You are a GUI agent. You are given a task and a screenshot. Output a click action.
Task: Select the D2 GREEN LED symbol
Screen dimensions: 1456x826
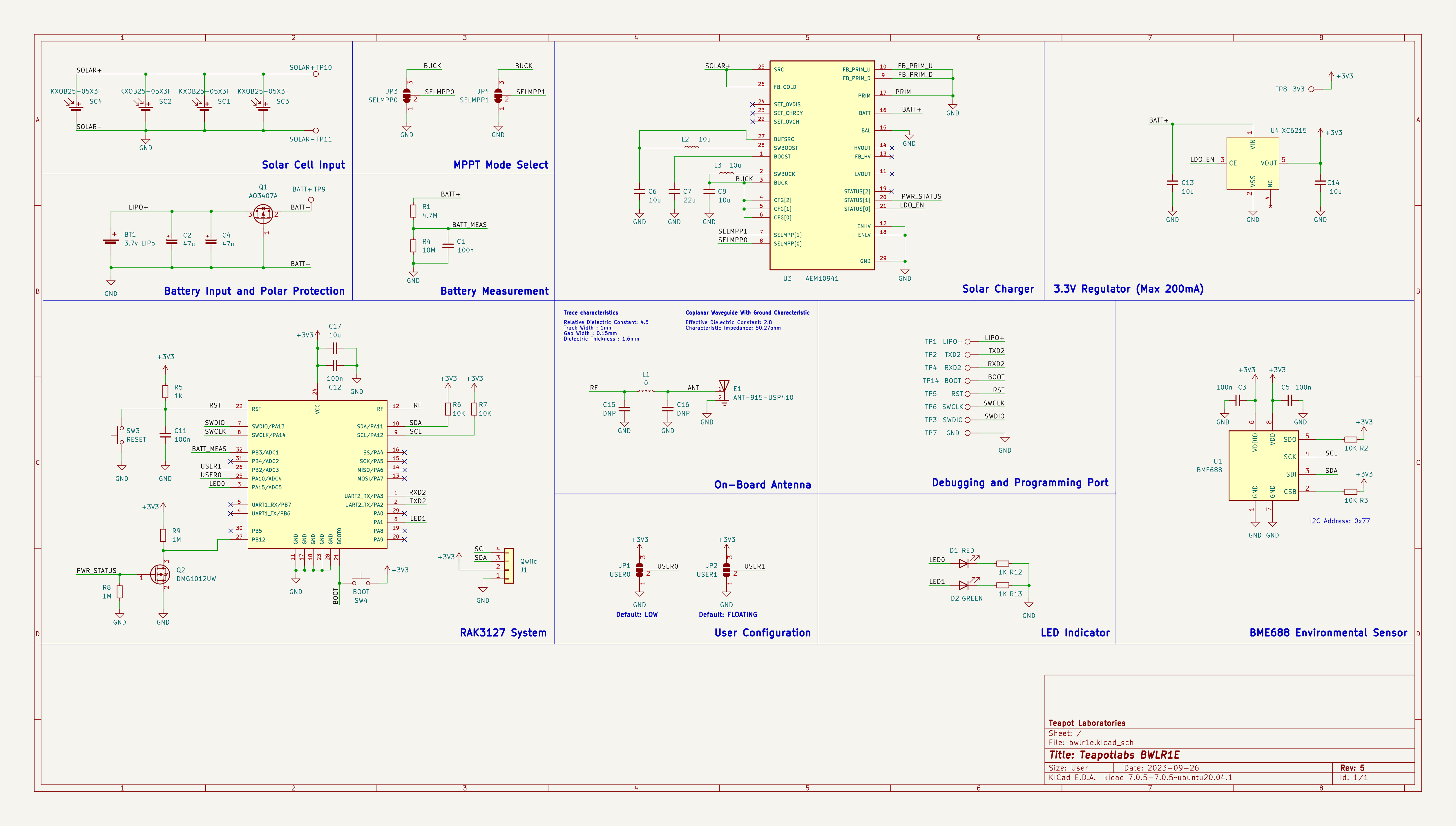[x=964, y=585]
